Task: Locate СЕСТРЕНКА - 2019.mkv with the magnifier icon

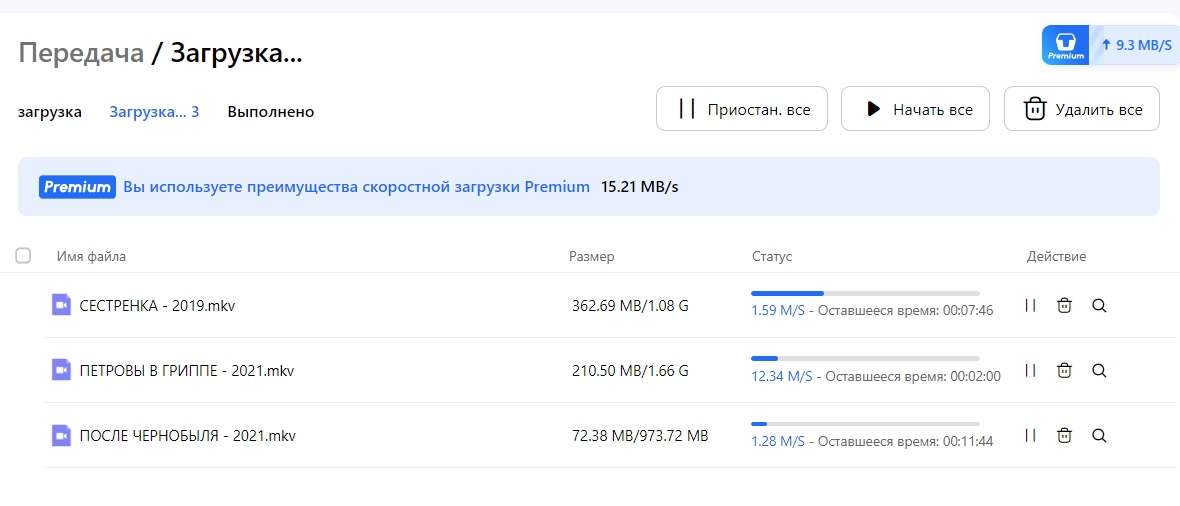Action: [x=1099, y=306]
